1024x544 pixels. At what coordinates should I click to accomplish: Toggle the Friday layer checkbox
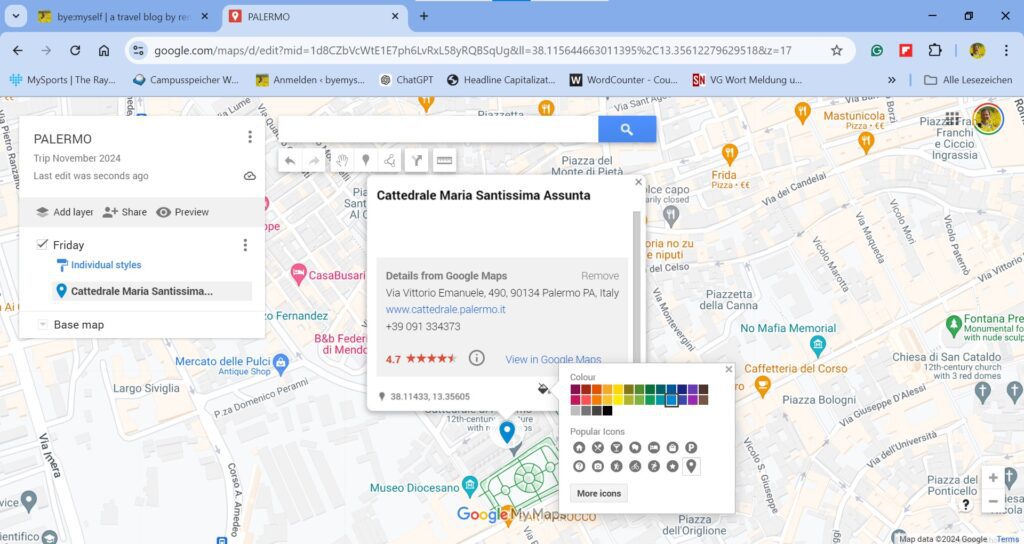click(x=42, y=244)
